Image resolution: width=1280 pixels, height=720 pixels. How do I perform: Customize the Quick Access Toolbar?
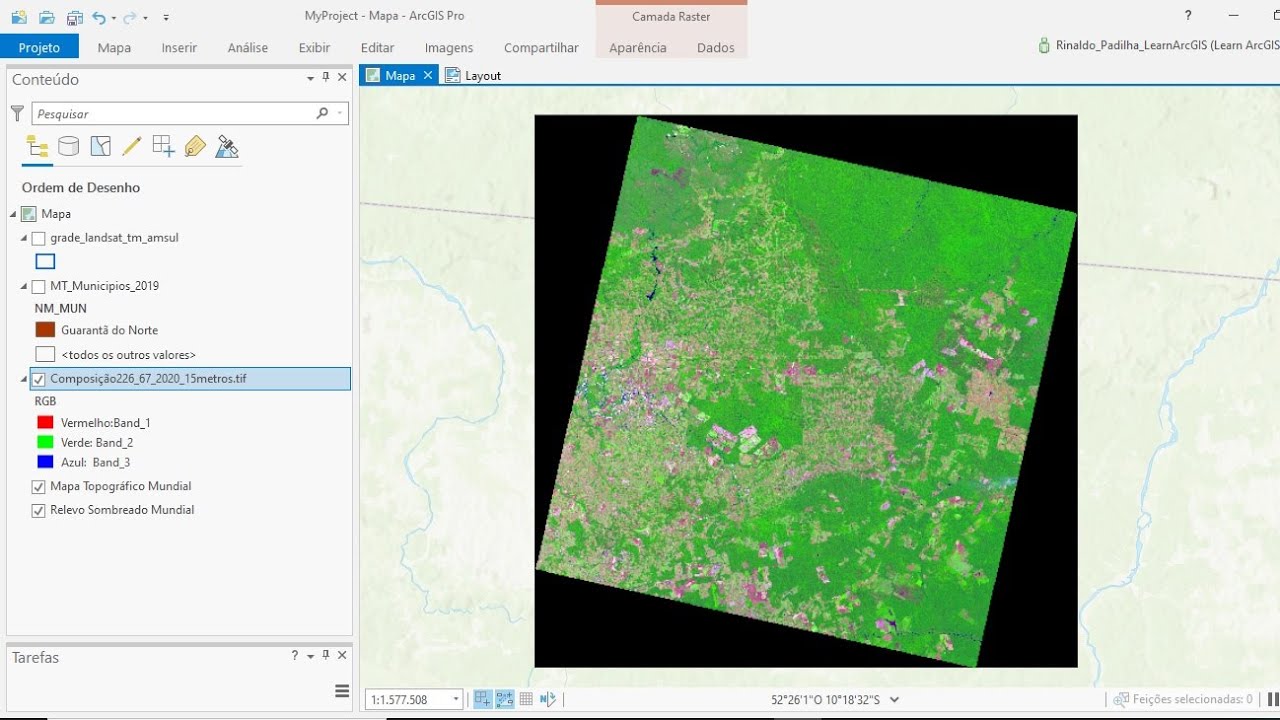(x=166, y=18)
